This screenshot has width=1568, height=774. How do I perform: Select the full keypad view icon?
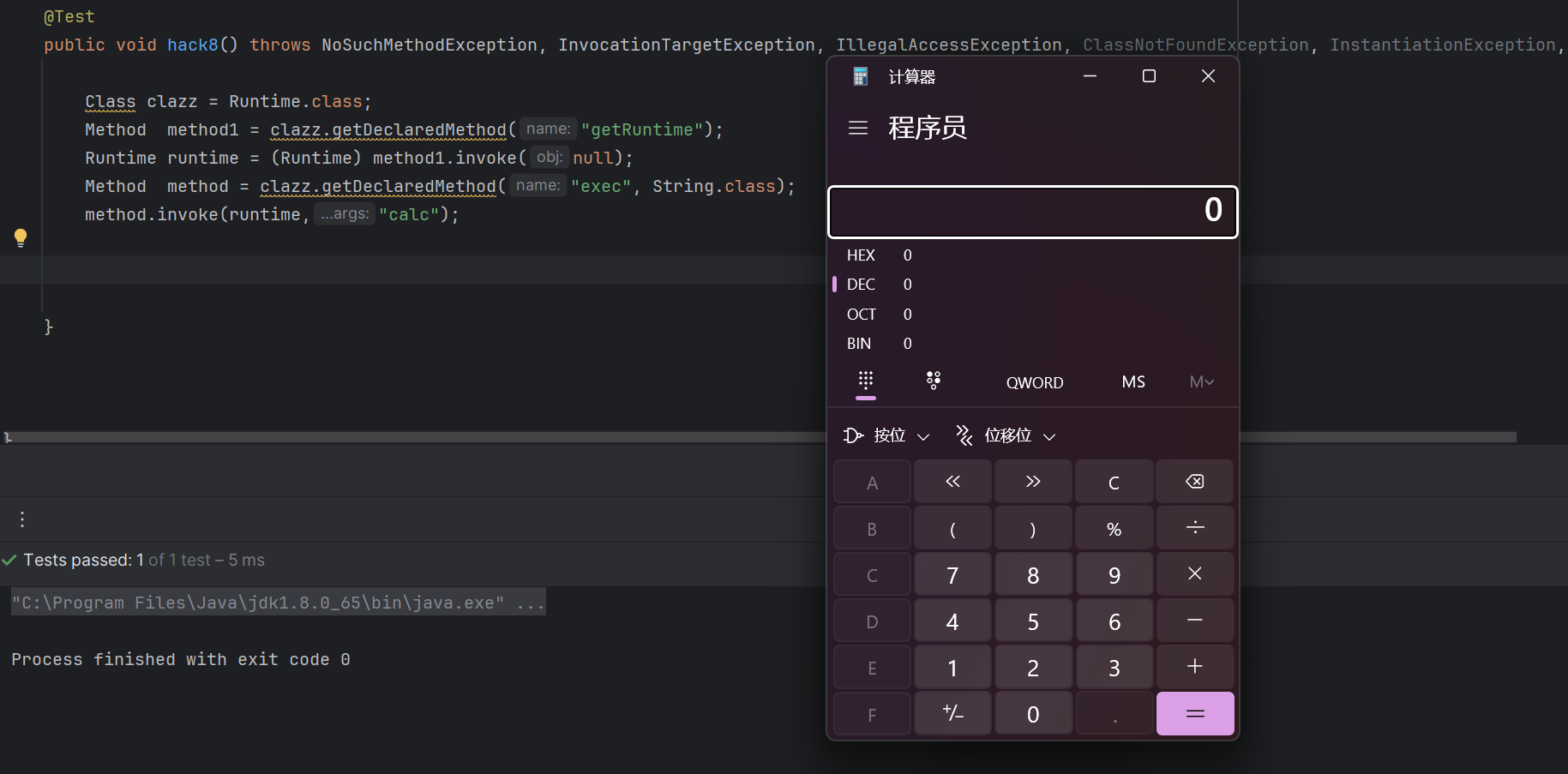(866, 381)
